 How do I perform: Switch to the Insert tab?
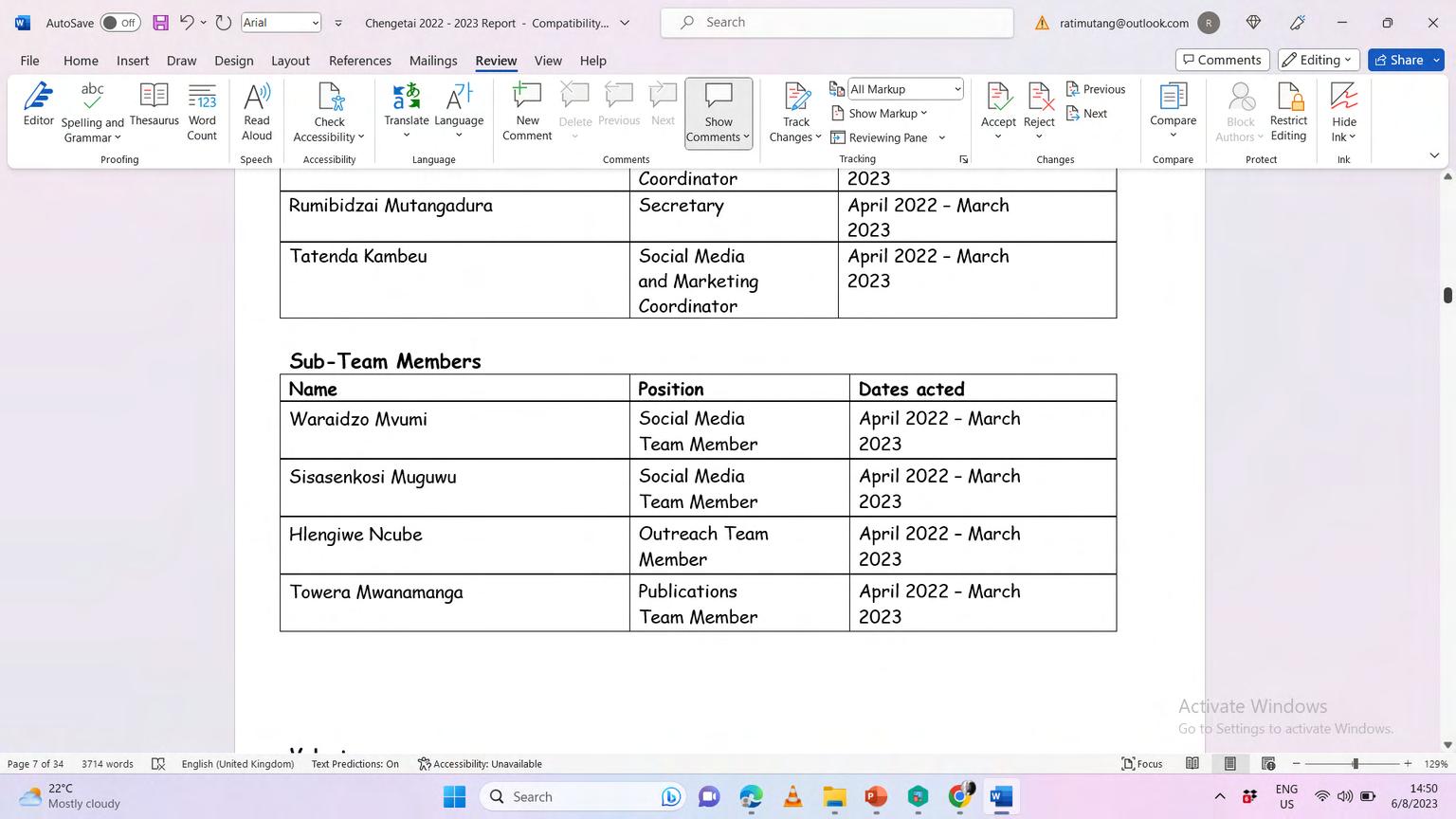(133, 61)
